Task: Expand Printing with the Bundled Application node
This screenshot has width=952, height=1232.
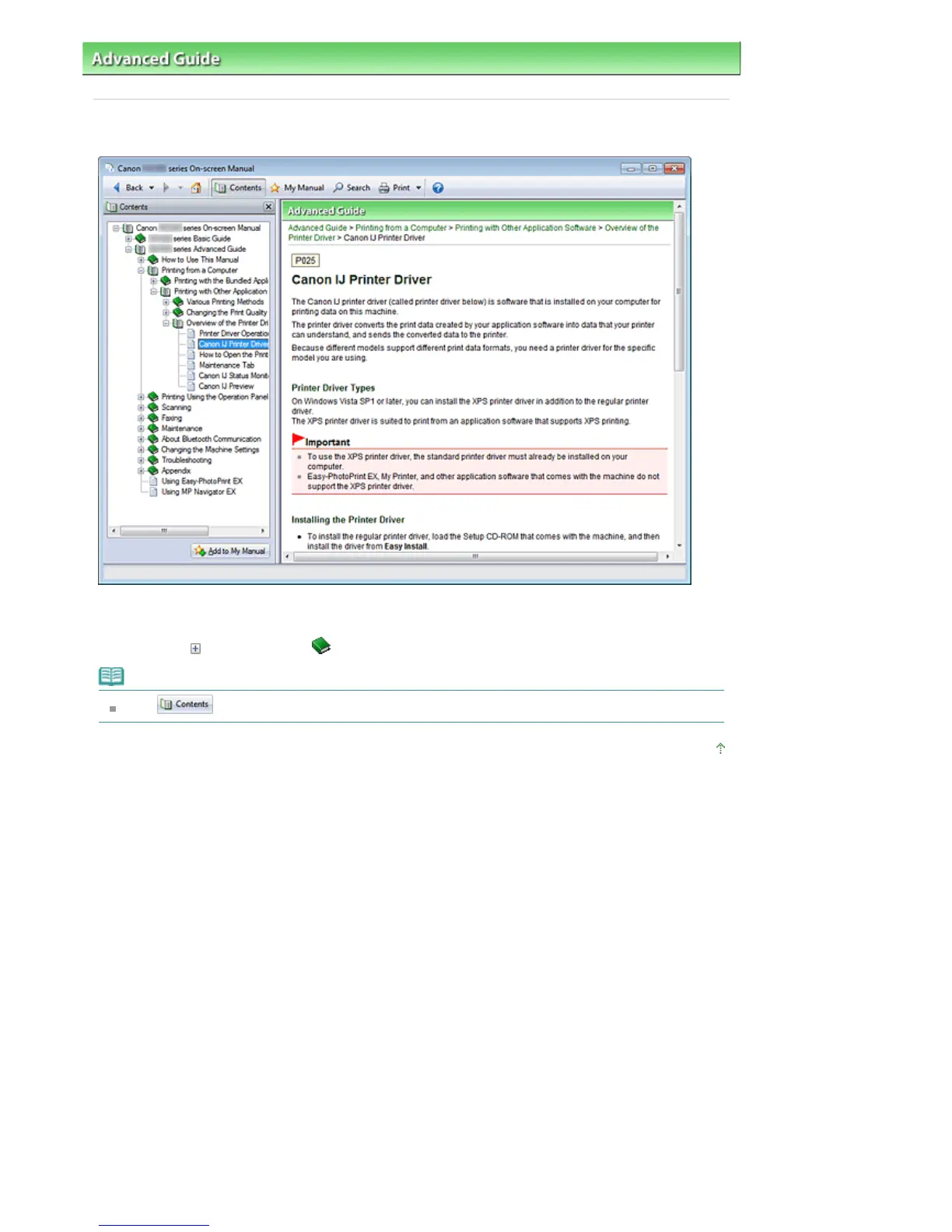Action: tap(153, 281)
